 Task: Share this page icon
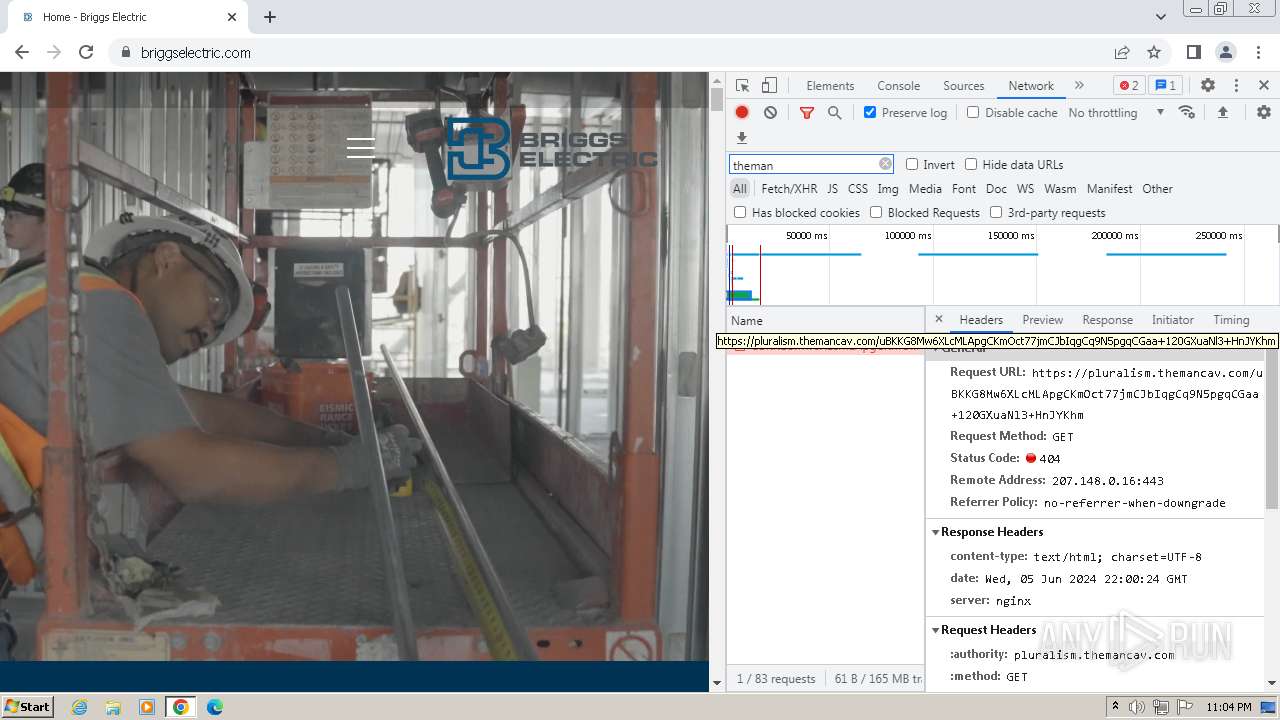click(x=1122, y=52)
